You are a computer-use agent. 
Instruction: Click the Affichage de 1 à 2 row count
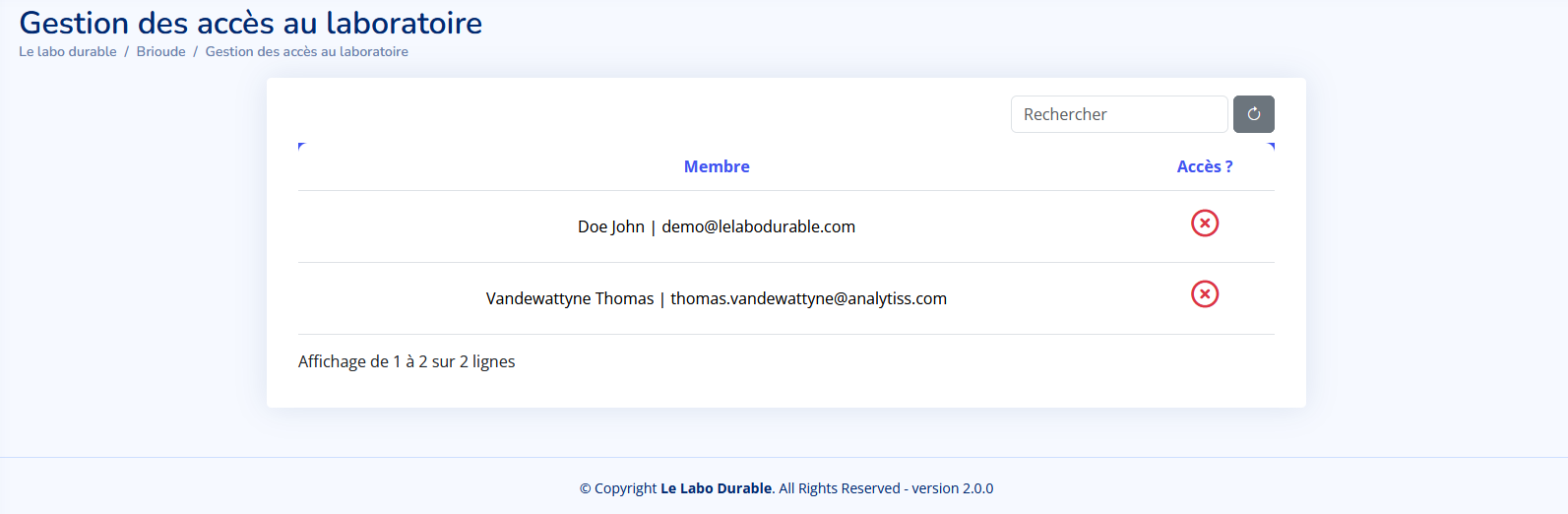coord(407,361)
